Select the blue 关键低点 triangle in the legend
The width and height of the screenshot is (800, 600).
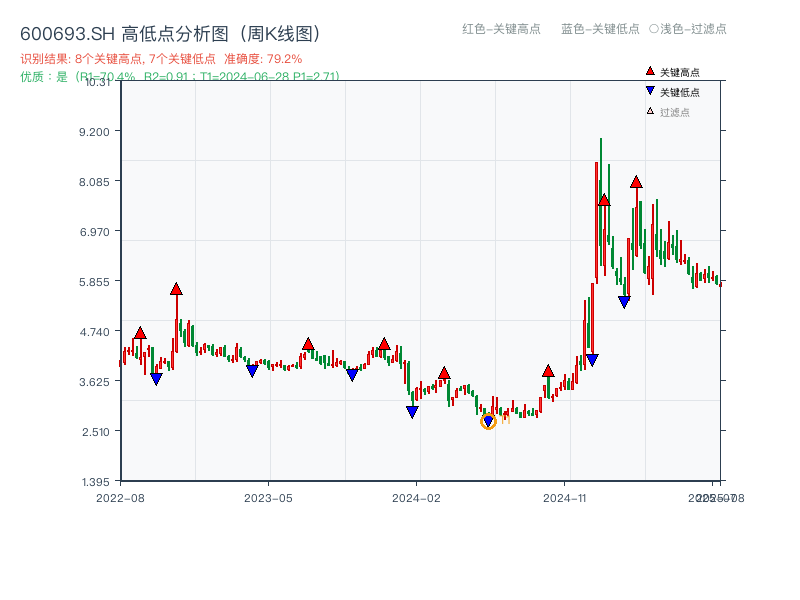tap(648, 91)
